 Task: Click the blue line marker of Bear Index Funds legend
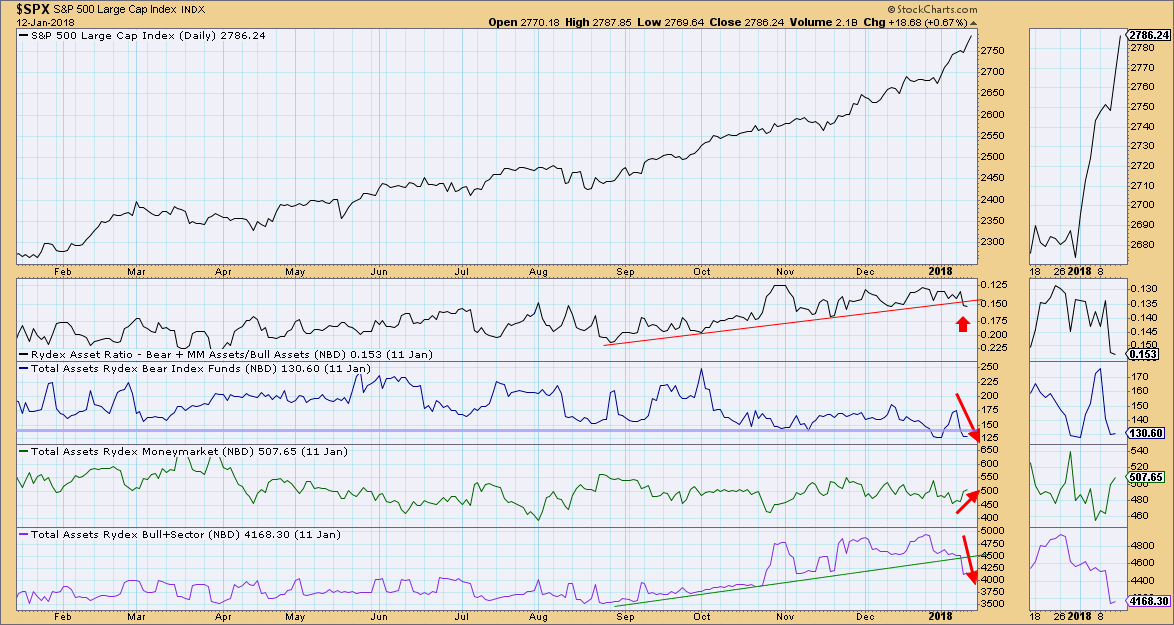[23, 368]
